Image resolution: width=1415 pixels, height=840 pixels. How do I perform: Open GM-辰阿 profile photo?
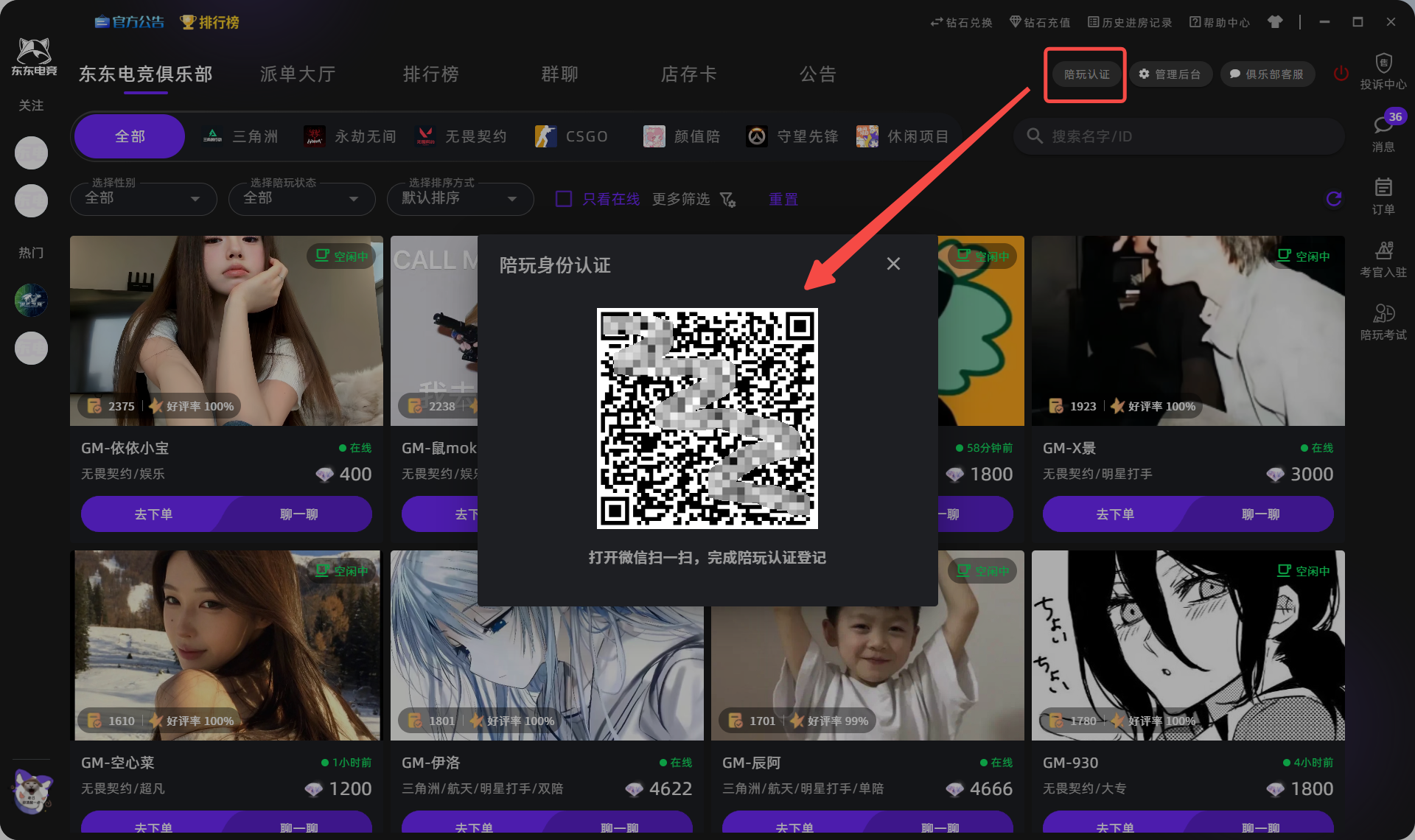point(867,673)
